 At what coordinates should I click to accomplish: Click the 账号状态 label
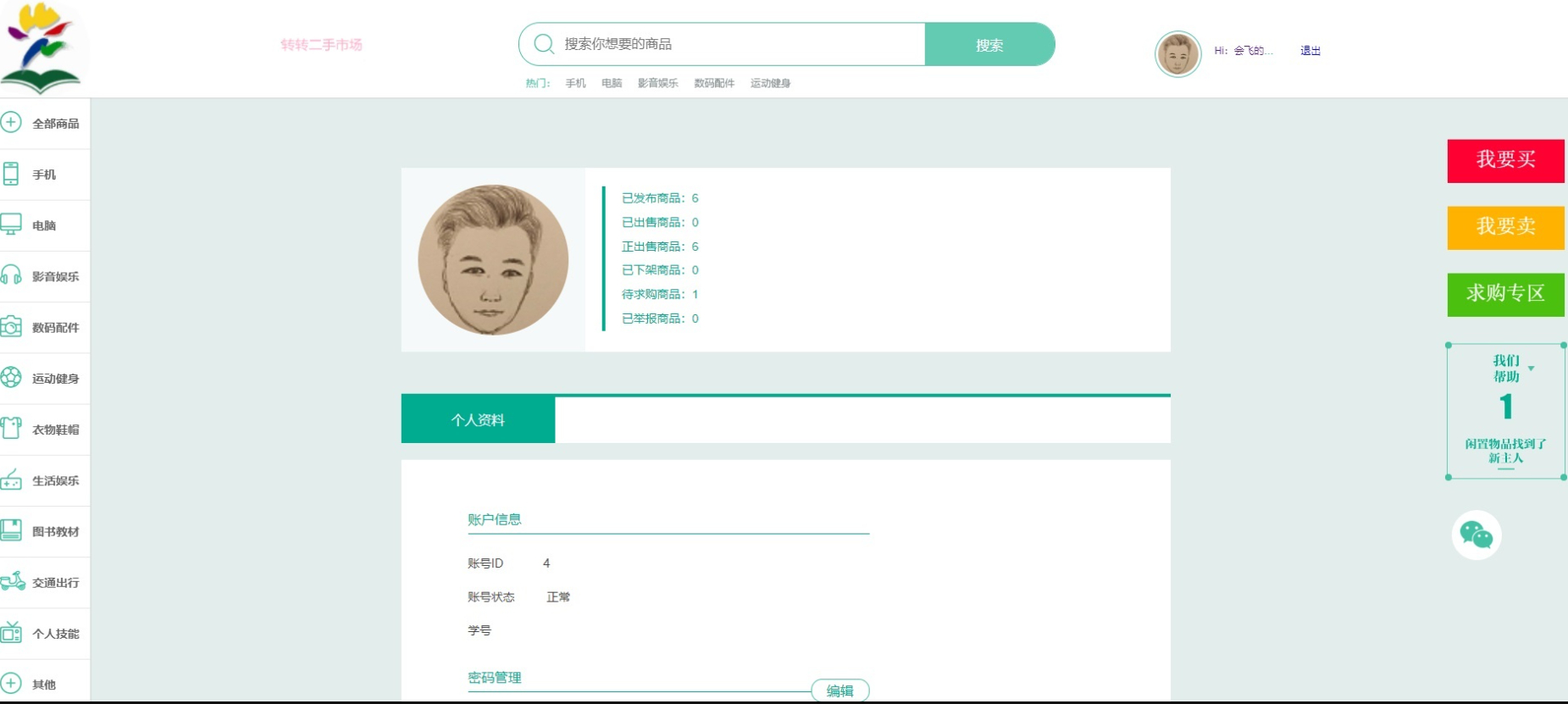click(490, 597)
